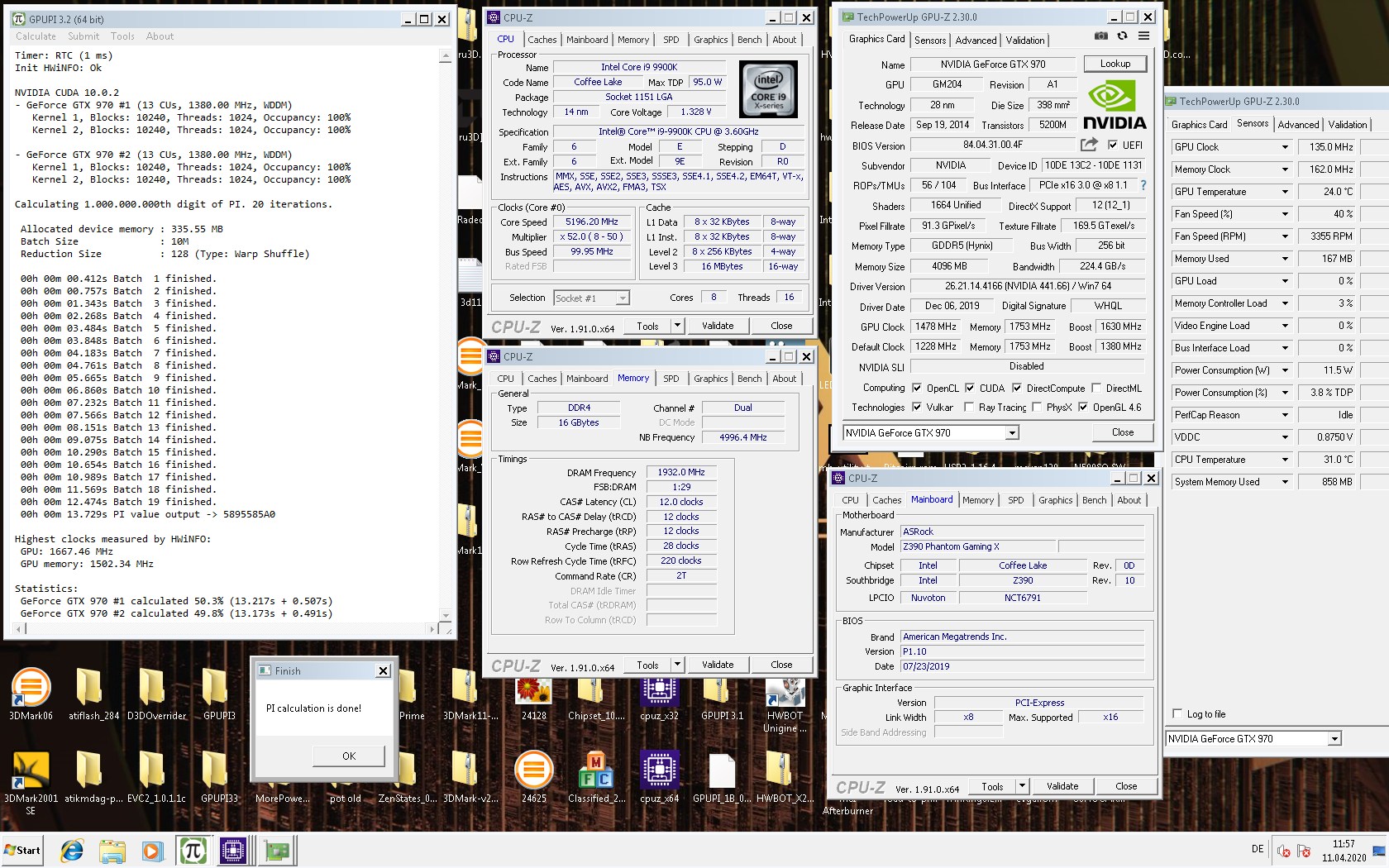Open the GPU-Z hamburger menu icon
Image resolution: width=1389 pixels, height=868 pixels.
[1143, 36]
